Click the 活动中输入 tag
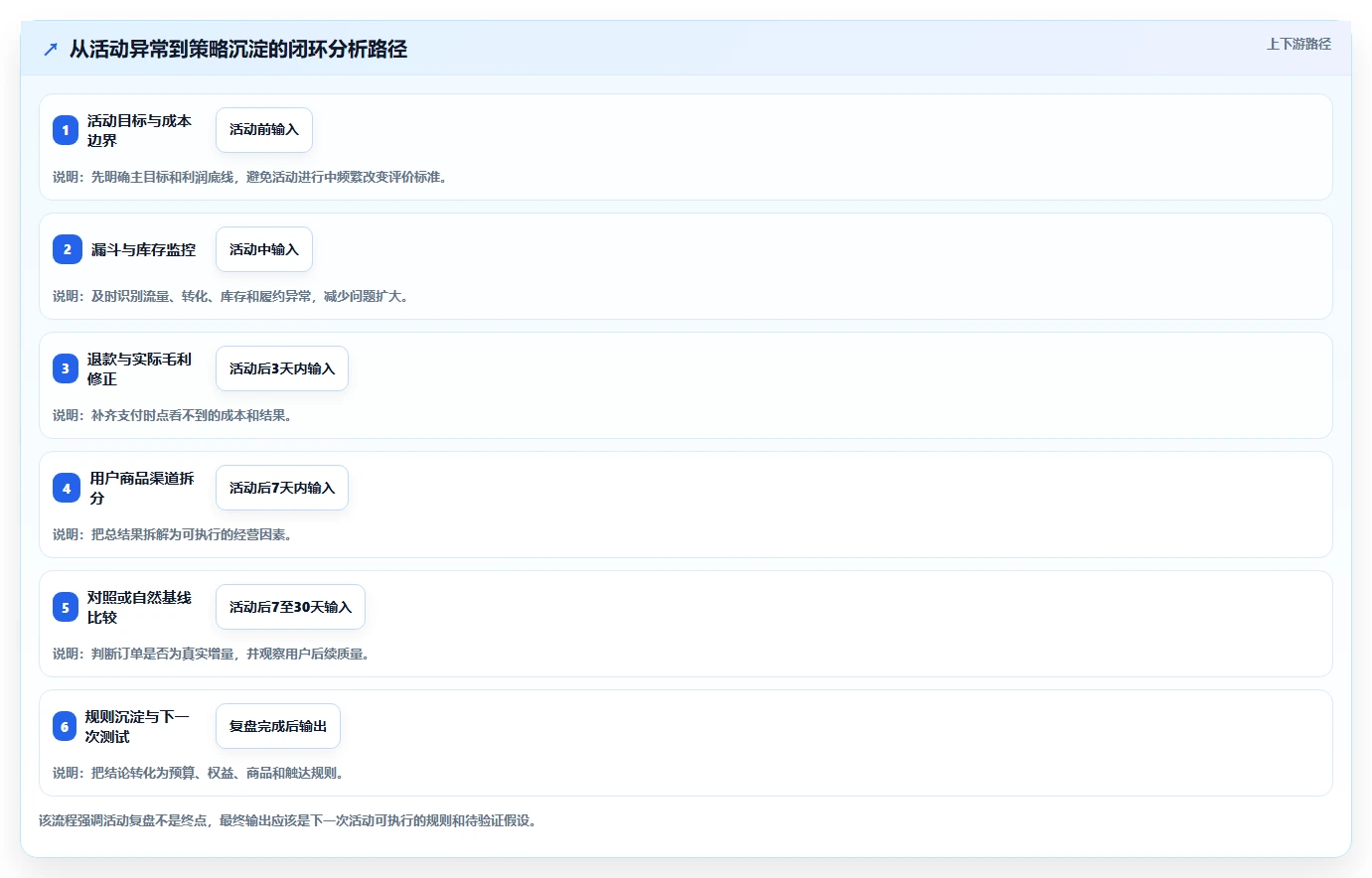Image resolution: width=1372 pixels, height=878 pixels. coord(264,249)
